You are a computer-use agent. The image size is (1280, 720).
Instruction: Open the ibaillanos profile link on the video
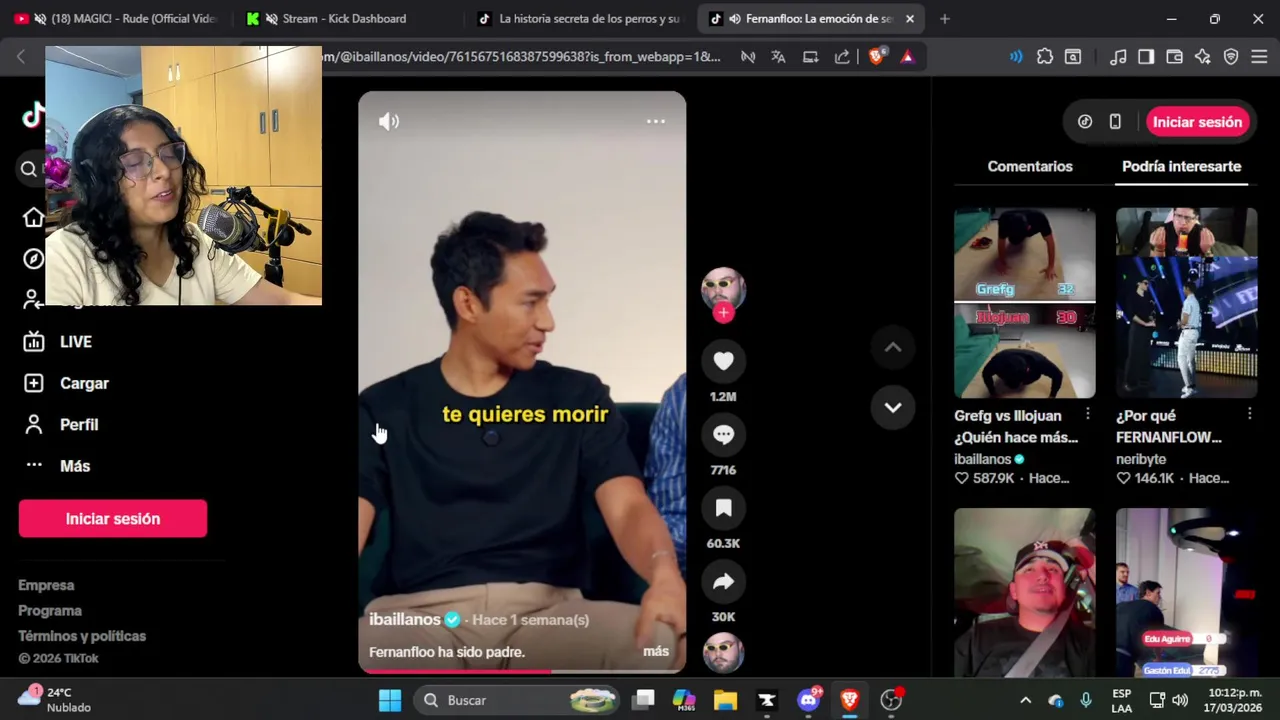405,619
